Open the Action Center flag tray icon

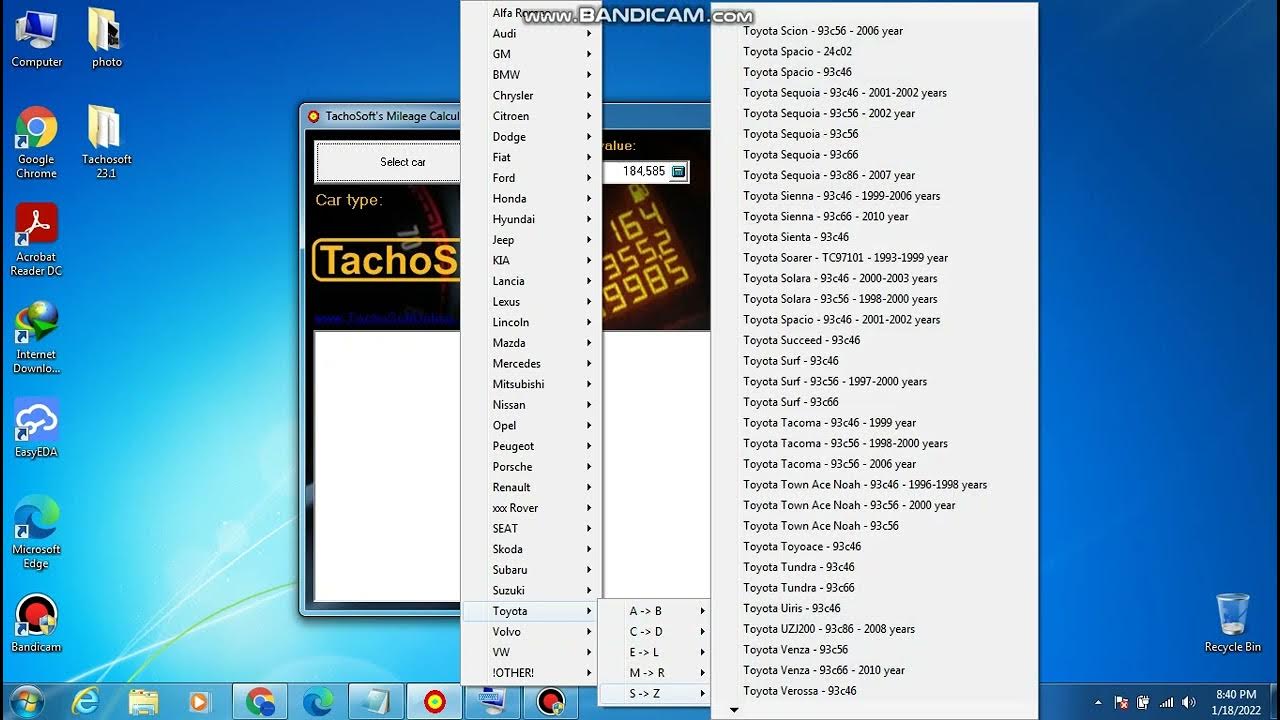click(1121, 702)
